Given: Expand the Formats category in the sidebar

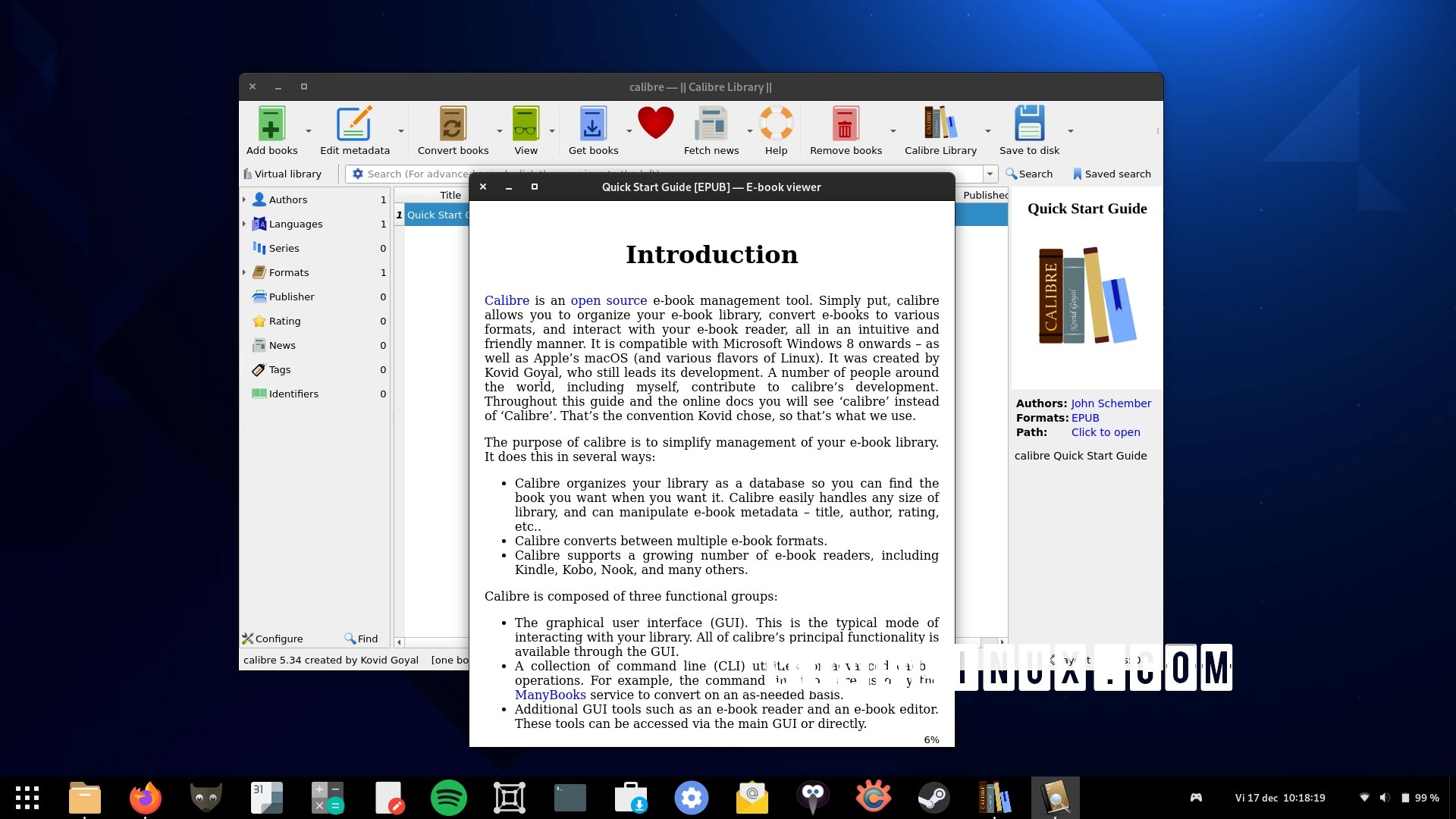Looking at the screenshot, I should coord(244,272).
